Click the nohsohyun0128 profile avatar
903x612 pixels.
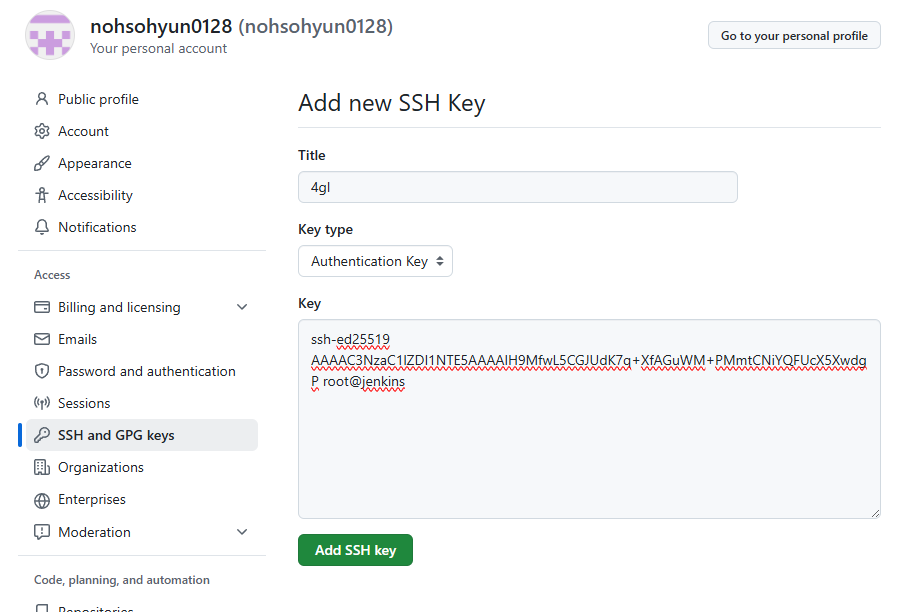click(x=49, y=35)
